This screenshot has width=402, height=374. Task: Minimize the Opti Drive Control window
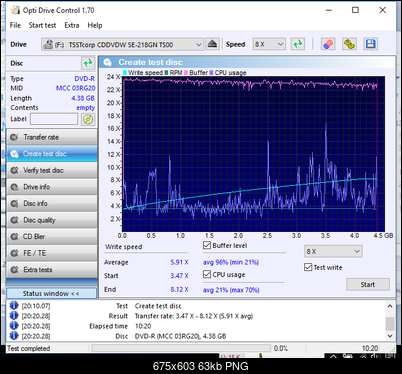pos(329,10)
